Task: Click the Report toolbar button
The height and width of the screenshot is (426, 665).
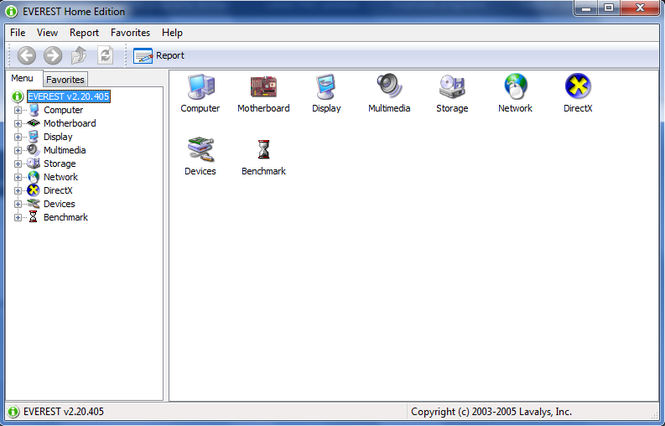Action: 159,56
